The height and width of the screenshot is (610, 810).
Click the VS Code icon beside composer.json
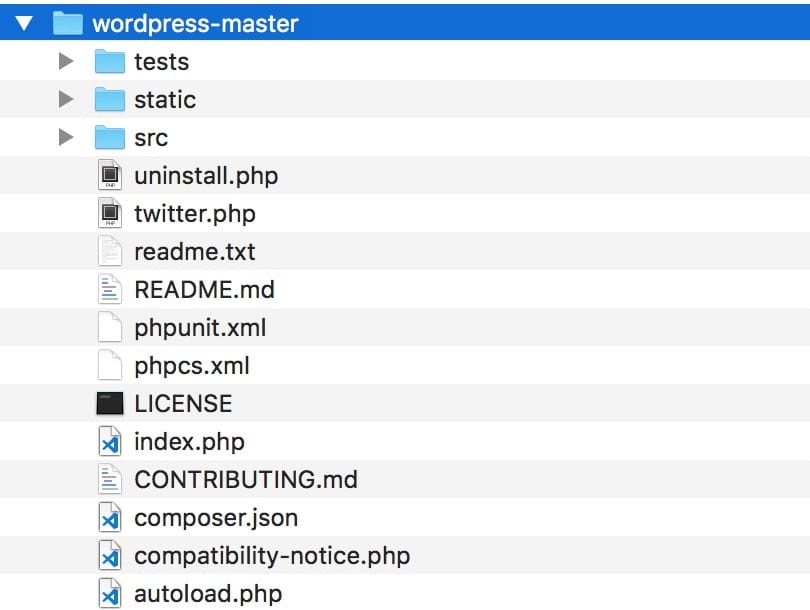[109, 518]
